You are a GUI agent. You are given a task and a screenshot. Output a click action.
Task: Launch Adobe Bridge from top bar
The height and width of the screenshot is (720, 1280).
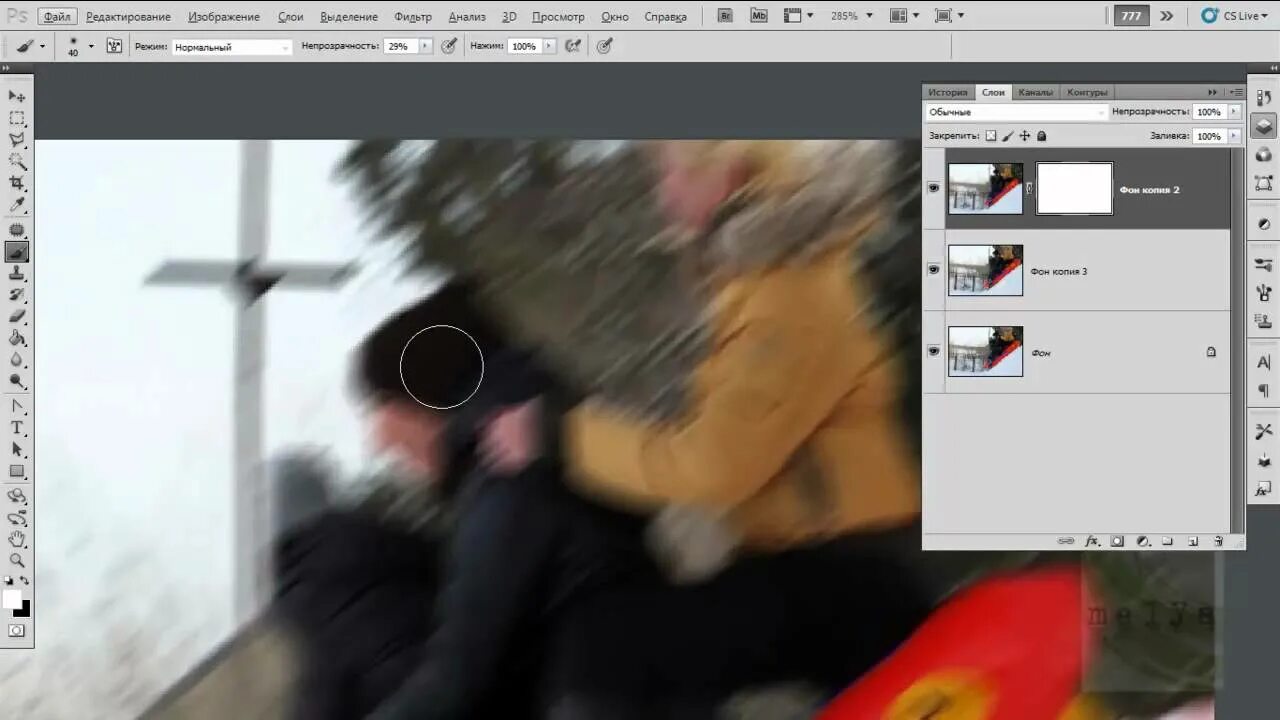[x=726, y=16]
